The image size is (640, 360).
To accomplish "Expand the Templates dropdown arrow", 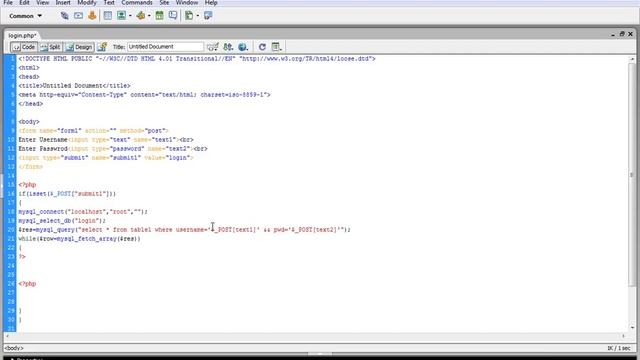I will [x=198, y=16].
